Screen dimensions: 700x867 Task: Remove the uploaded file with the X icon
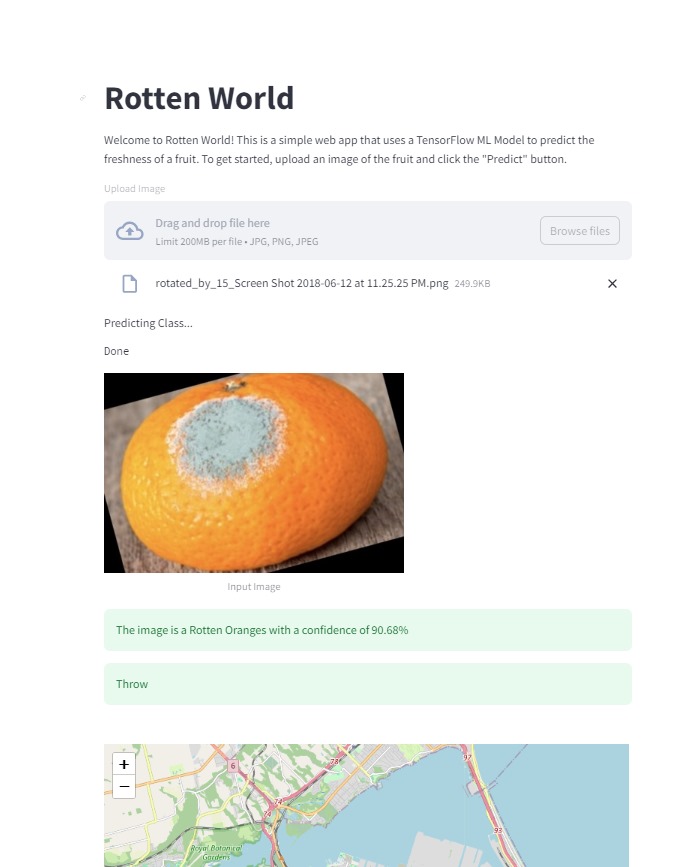(x=612, y=283)
